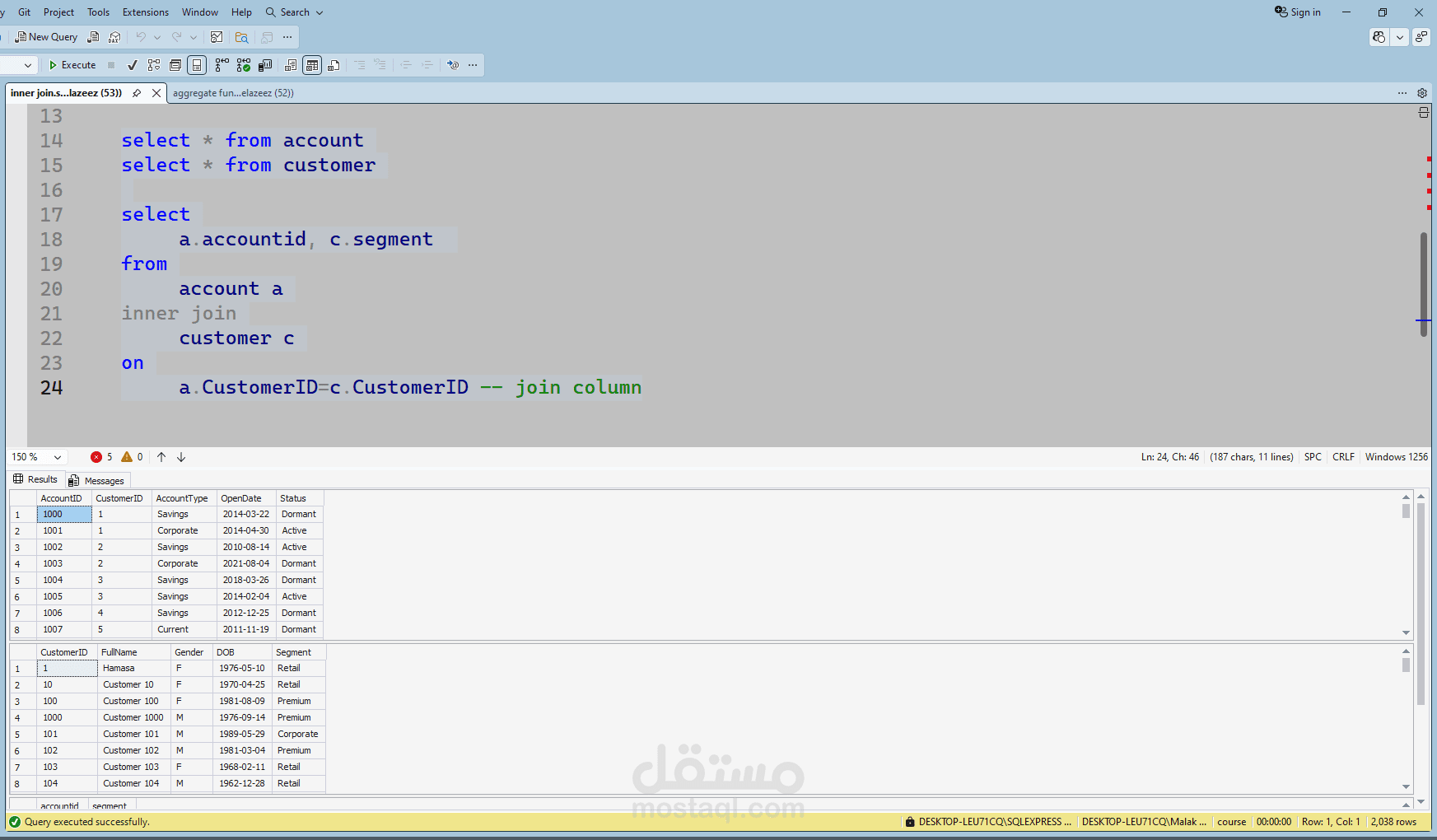Switch to the Messages tab
1437x840 pixels.
coord(96,481)
